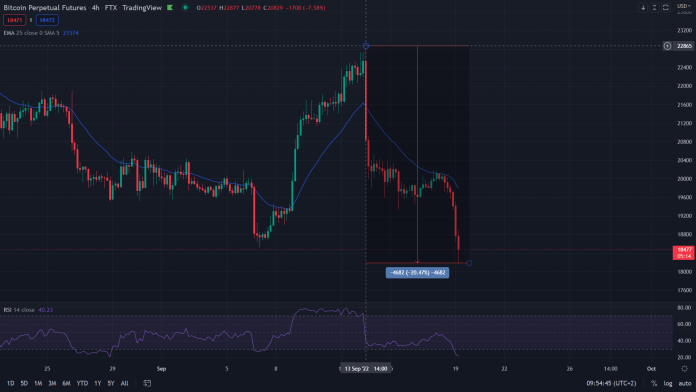Click the EMA value 21574
The width and height of the screenshot is (696, 392).
pyautogui.click(x=71, y=33)
